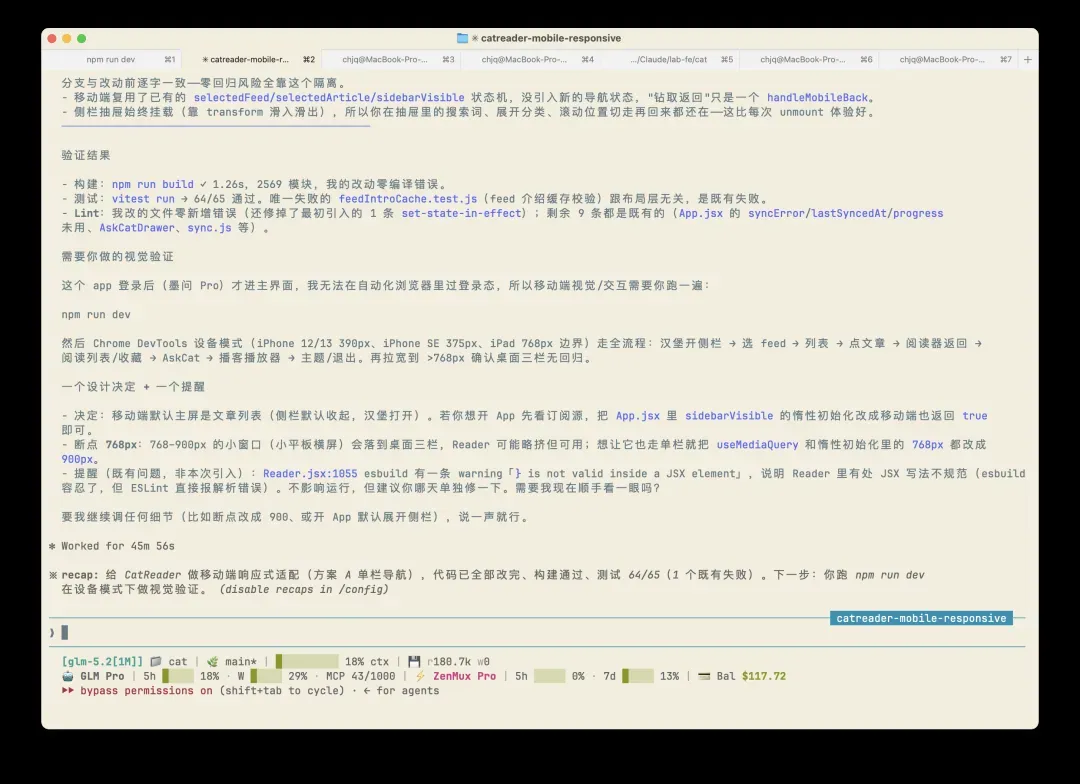Image resolution: width=1080 pixels, height=784 pixels.
Task: Open the .../Claude/lab-fe/cat tab
Action: click(669, 60)
